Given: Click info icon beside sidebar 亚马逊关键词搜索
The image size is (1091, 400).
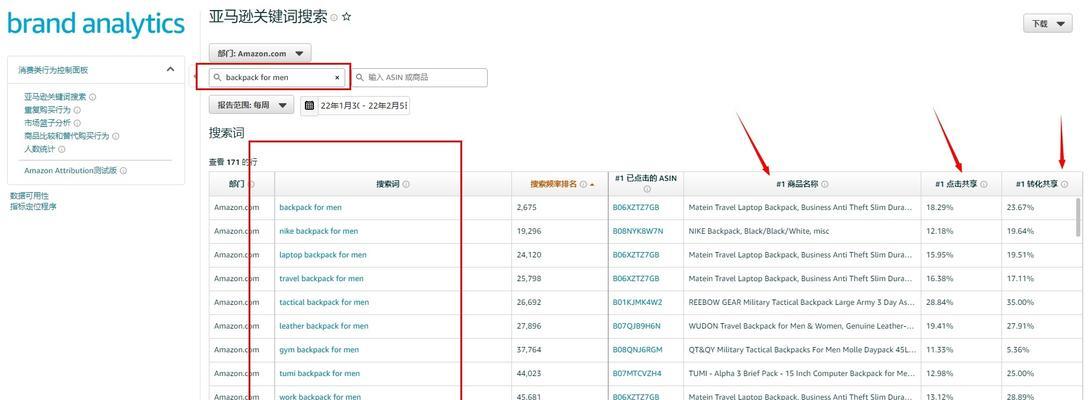Looking at the screenshot, I should tap(93, 97).
